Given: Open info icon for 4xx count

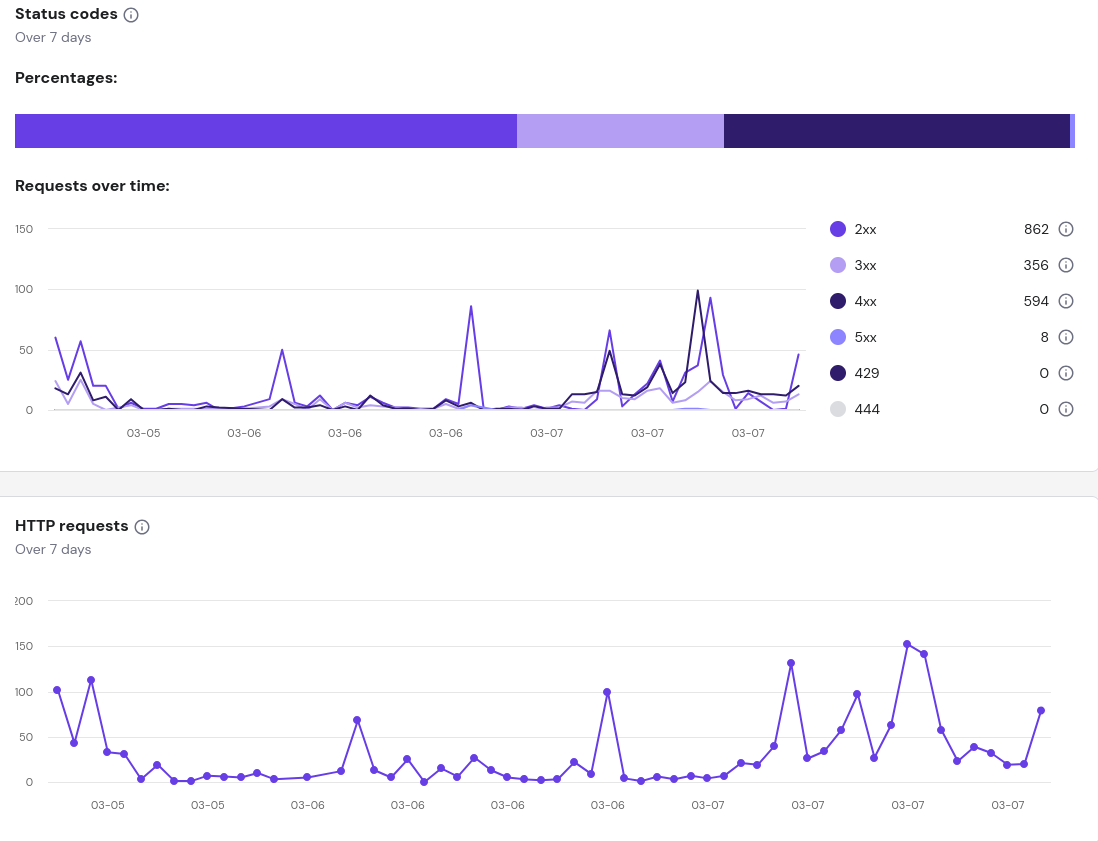Looking at the screenshot, I should point(1065,301).
